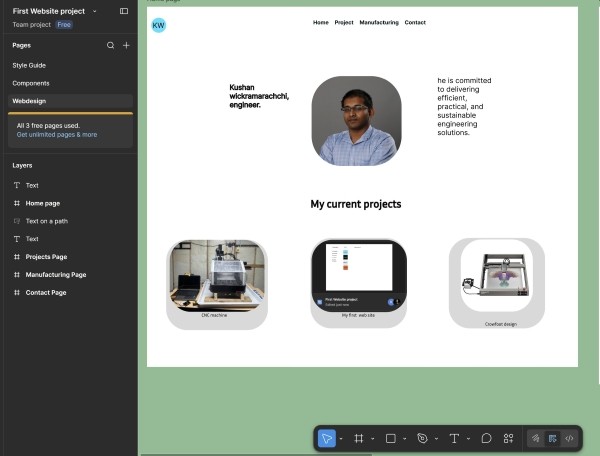The image size is (600, 456).
Task: Click Home in the canvas navigation
Action: (321, 23)
